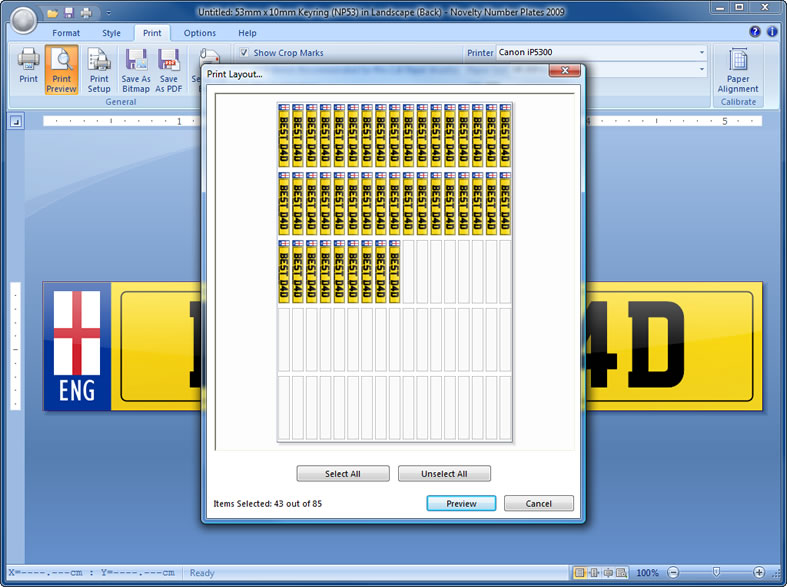
Task: Click the England flag ENG badge on plate
Action: pyautogui.click(x=77, y=347)
